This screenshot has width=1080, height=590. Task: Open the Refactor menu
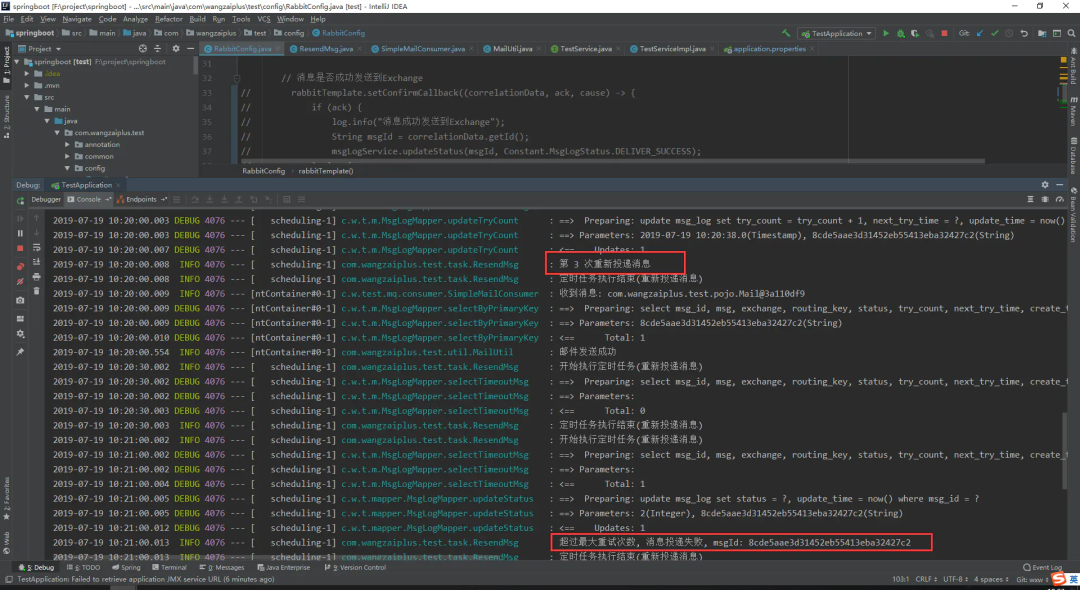pos(168,19)
